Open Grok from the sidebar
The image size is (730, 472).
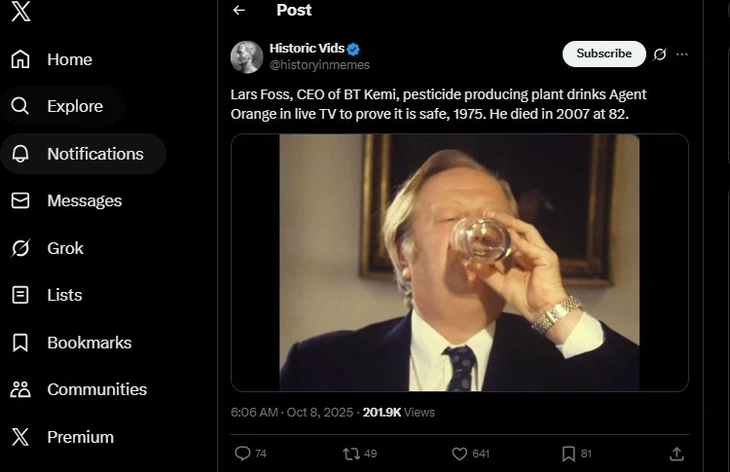(x=65, y=248)
